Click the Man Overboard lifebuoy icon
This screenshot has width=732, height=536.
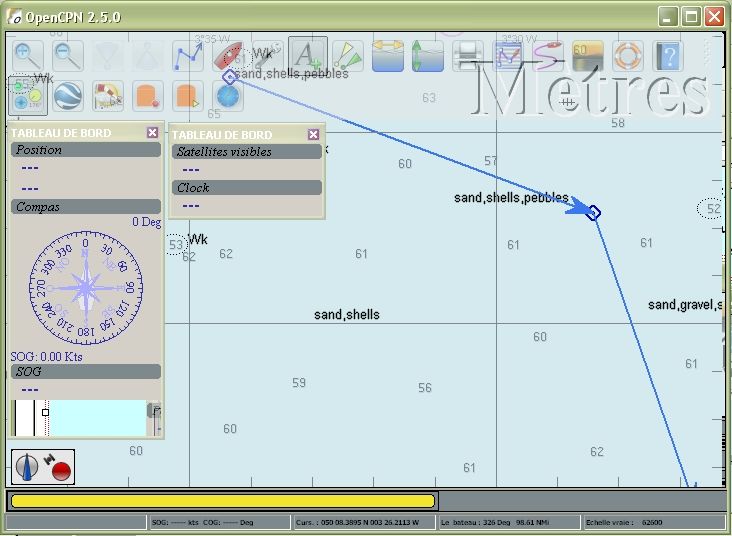628,56
